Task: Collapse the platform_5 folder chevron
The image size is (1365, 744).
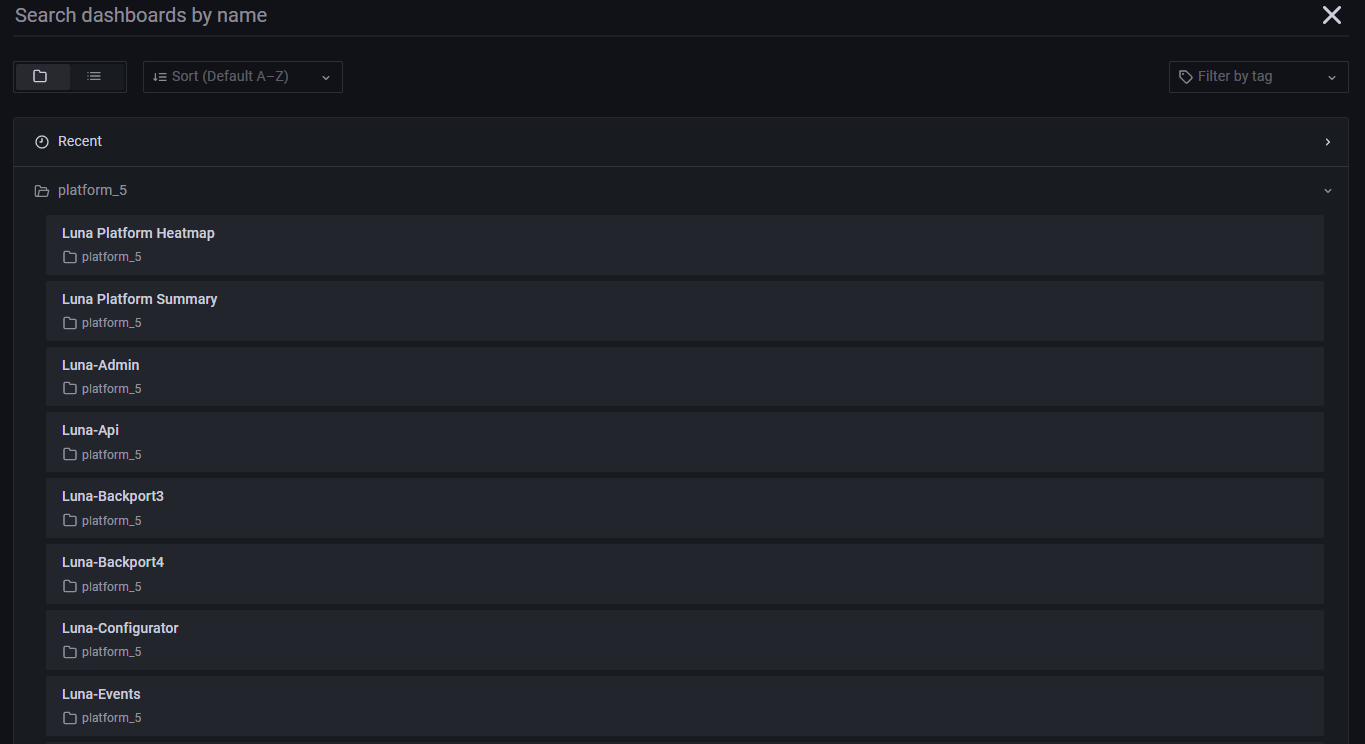Action: click(1327, 190)
